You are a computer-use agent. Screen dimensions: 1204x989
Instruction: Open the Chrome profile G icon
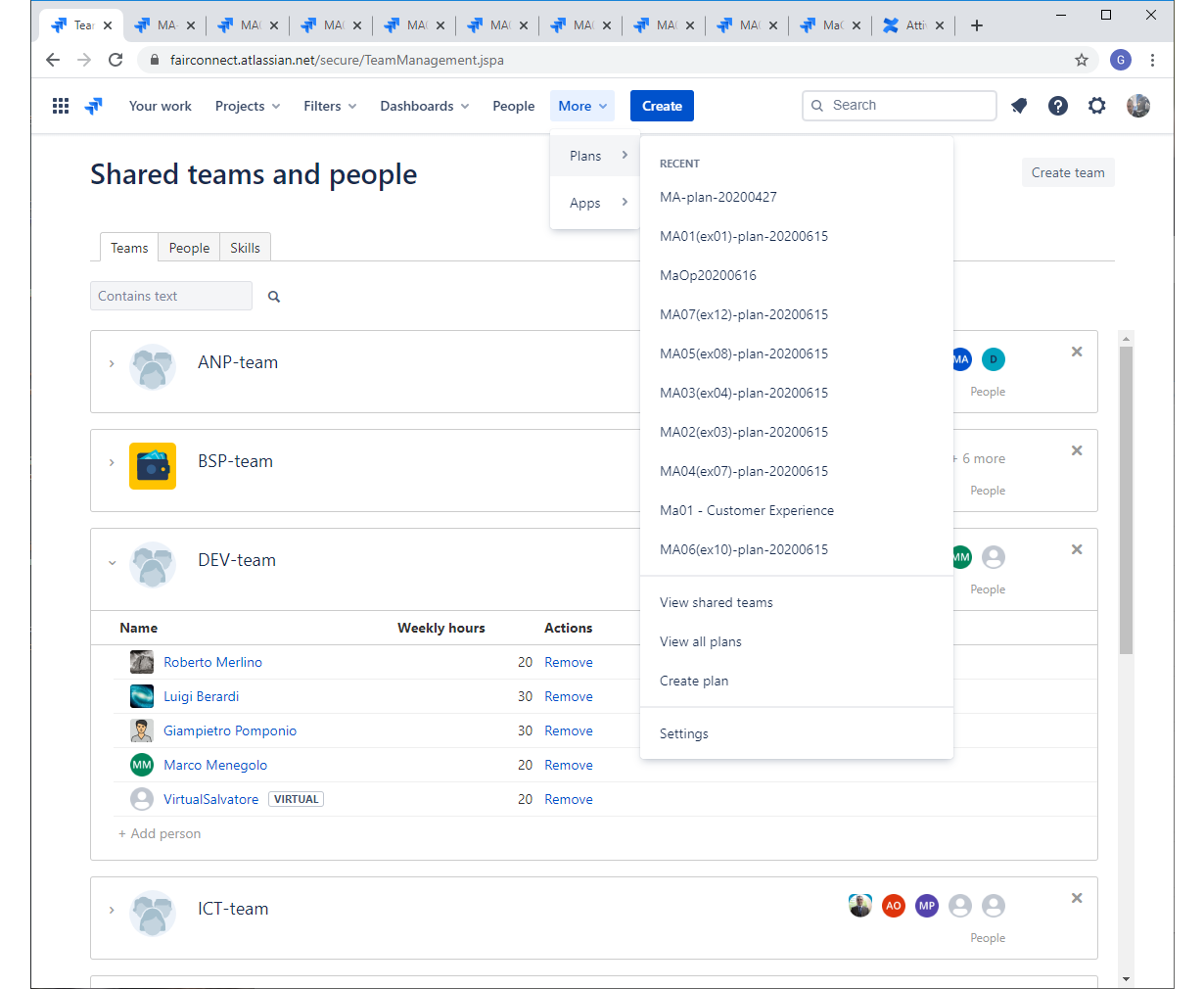[x=1121, y=60]
